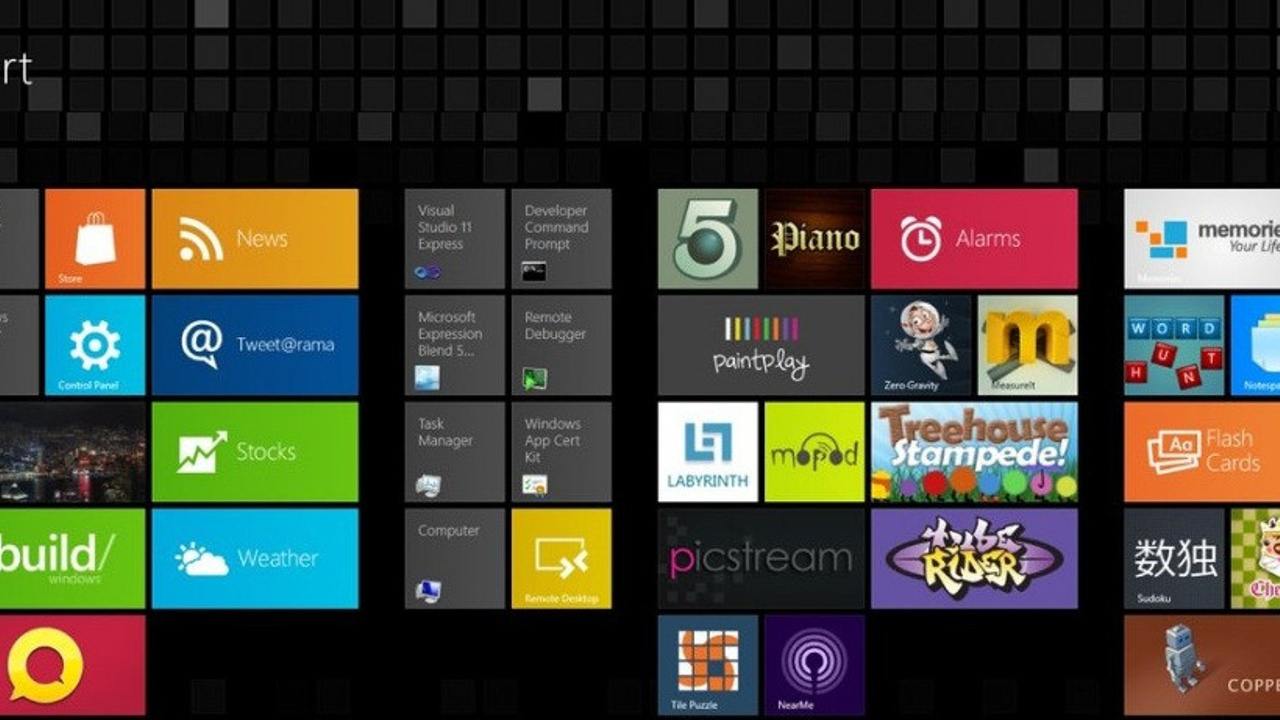Open the Flash Cards tile
Screen dimensions: 1280x720
(x=1202, y=452)
